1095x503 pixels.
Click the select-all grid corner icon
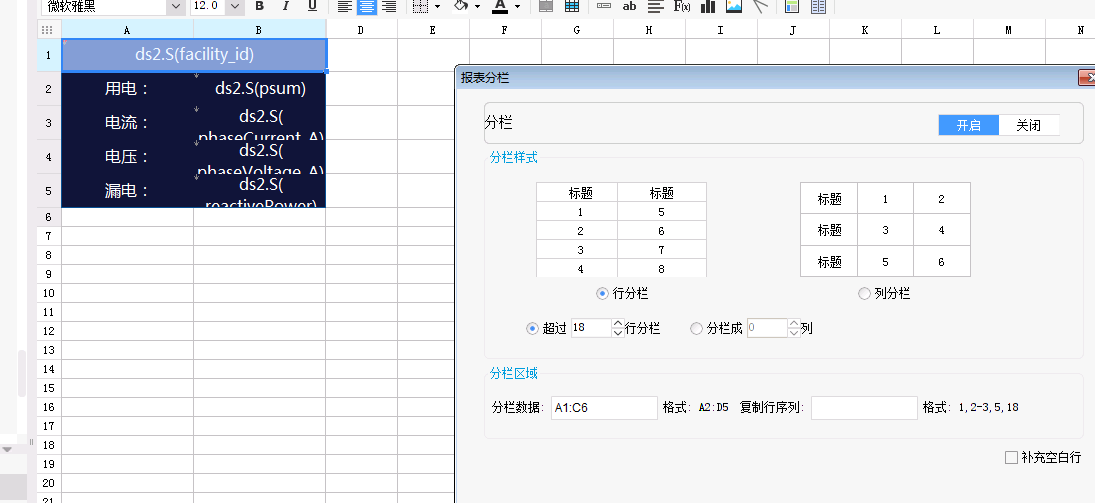47,29
